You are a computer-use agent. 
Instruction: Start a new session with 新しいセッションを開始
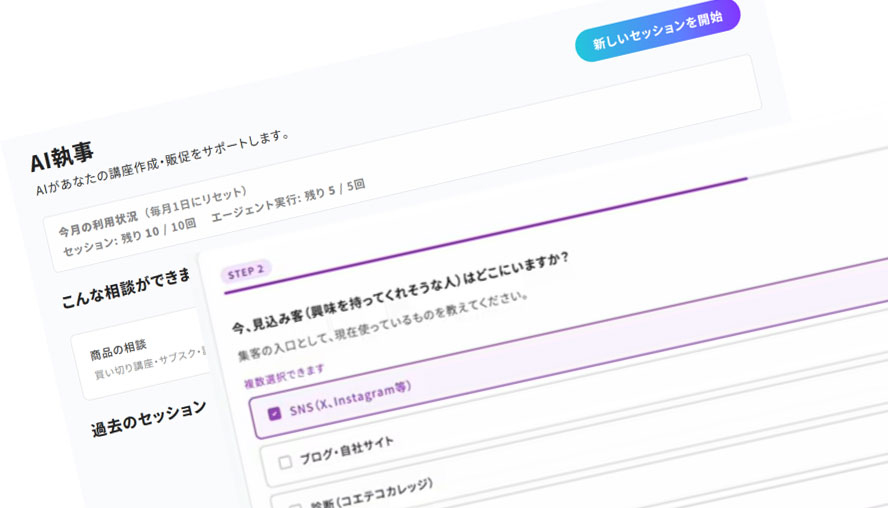click(658, 30)
